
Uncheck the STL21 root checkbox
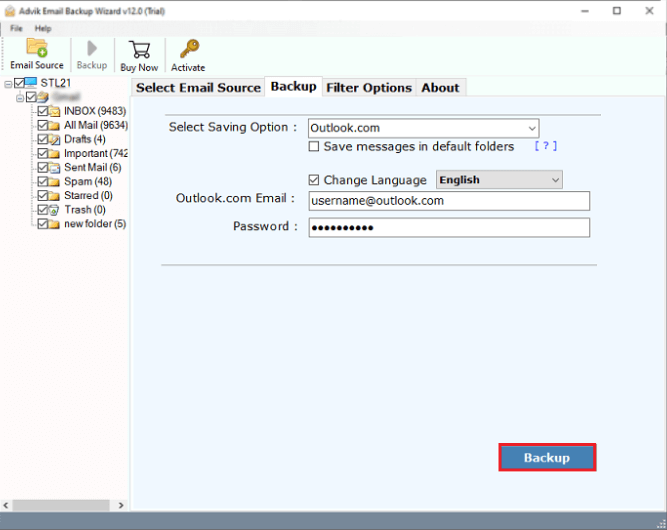(x=19, y=83)
